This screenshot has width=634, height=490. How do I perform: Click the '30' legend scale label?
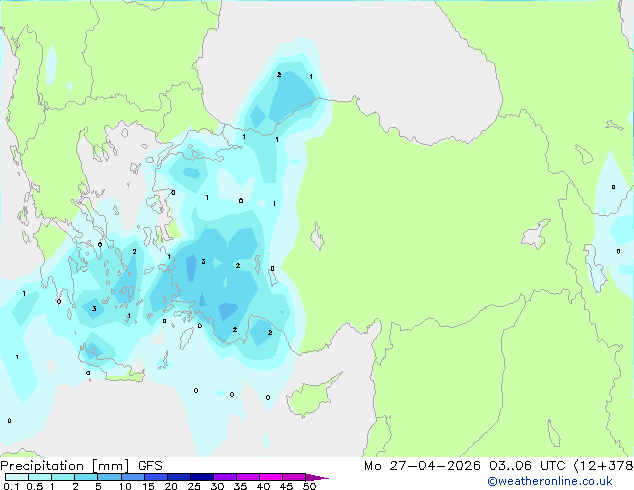[217, 486]
